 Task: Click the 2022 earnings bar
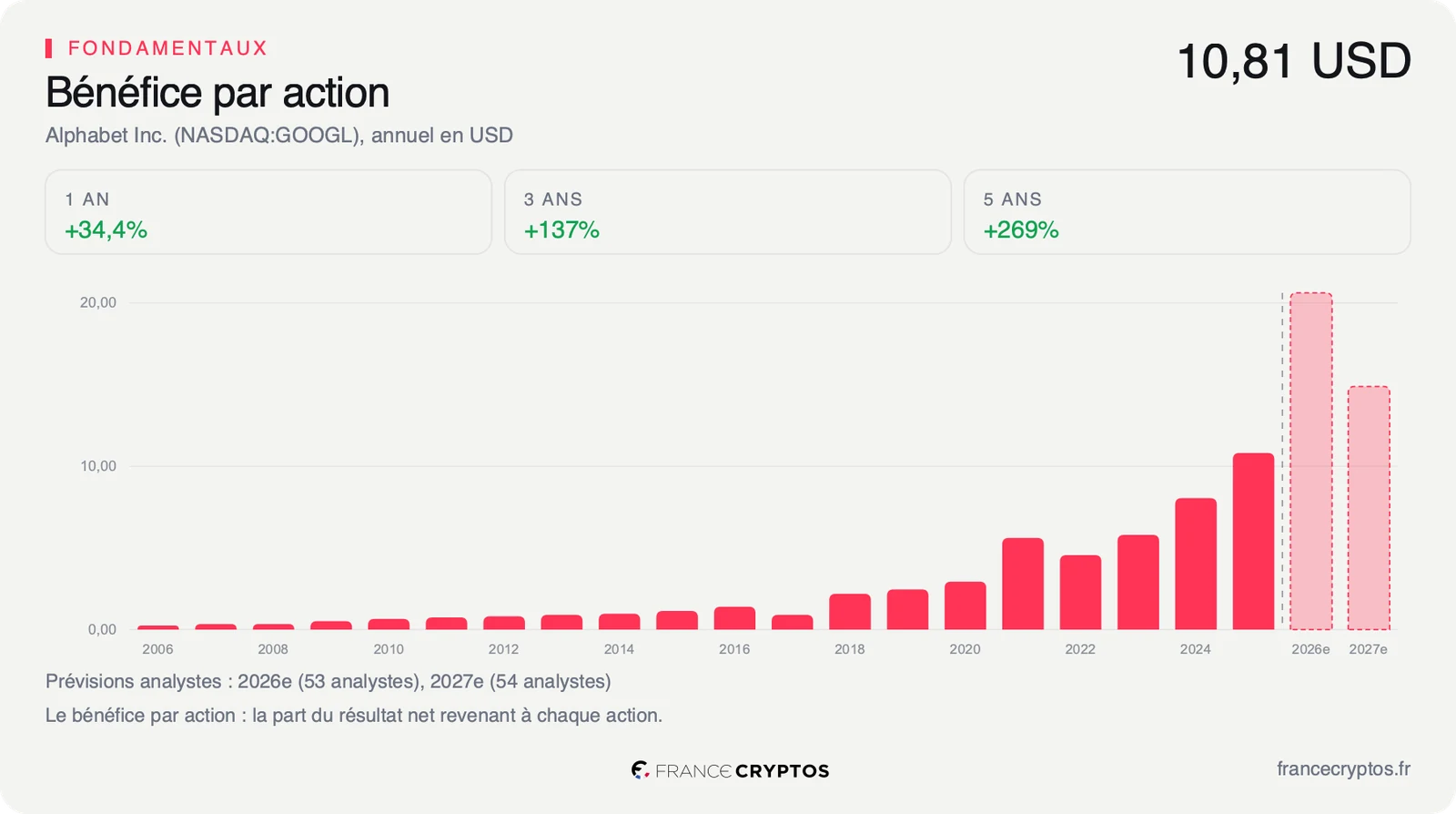pos(1080,592)
